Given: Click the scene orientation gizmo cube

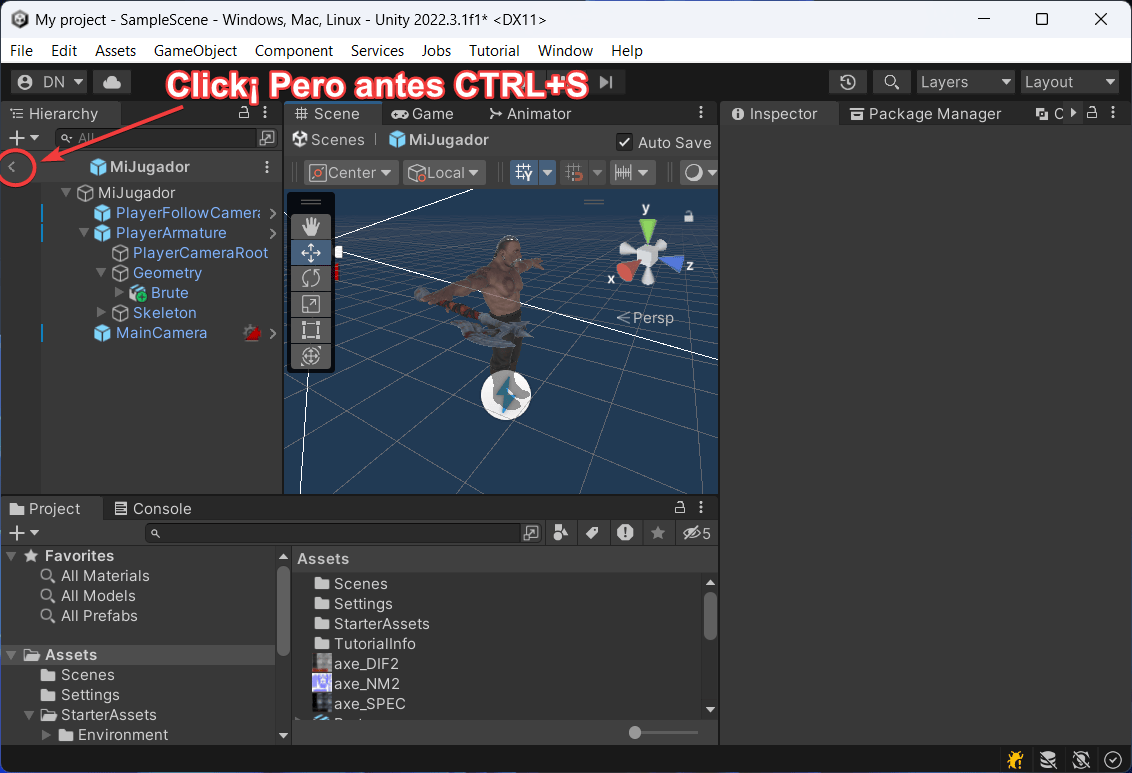Looking at the screenshot, I should pyautogui.click(x=648, y=254).
